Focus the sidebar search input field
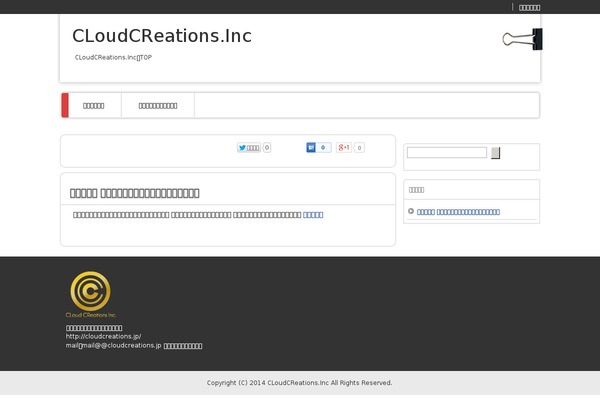Viewport: 600px width, 400px height. (x=447, y=152)
